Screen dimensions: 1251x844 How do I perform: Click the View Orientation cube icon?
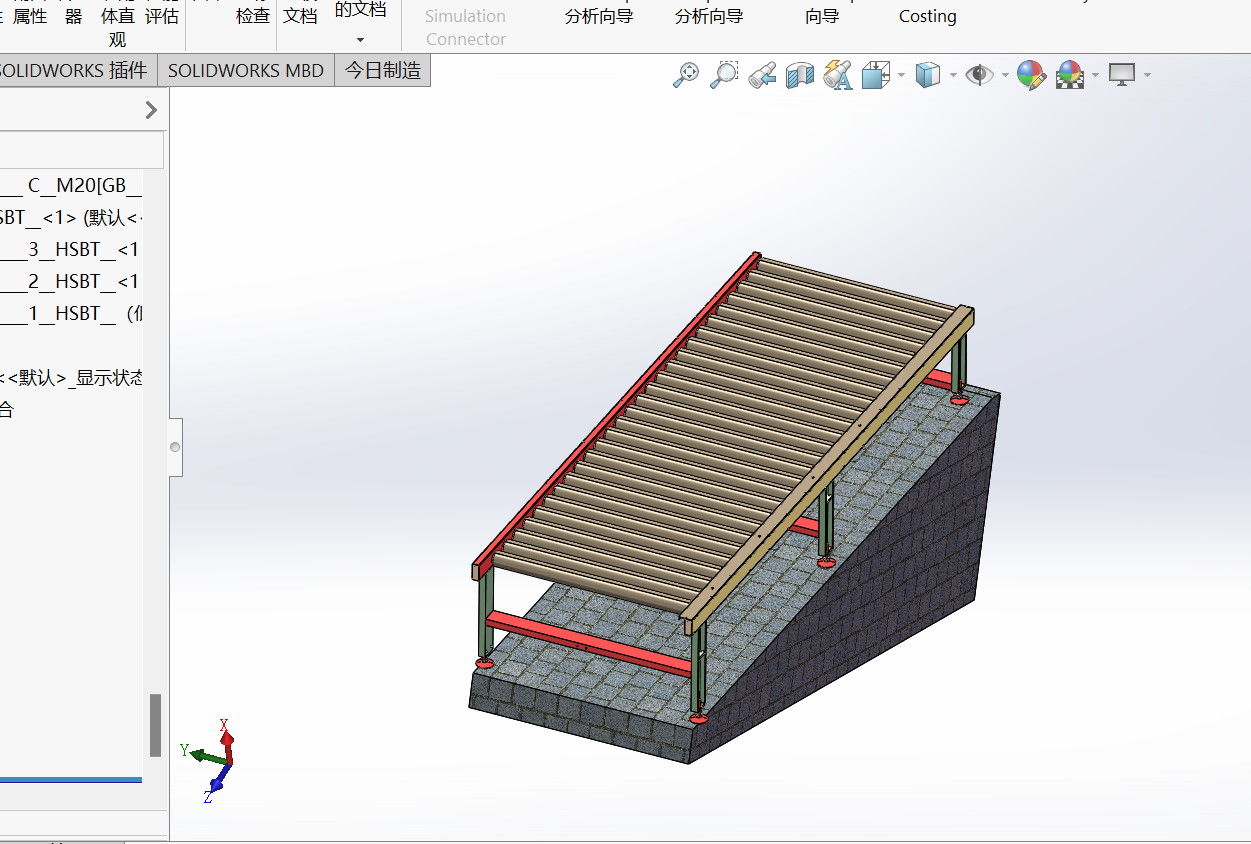876,75
